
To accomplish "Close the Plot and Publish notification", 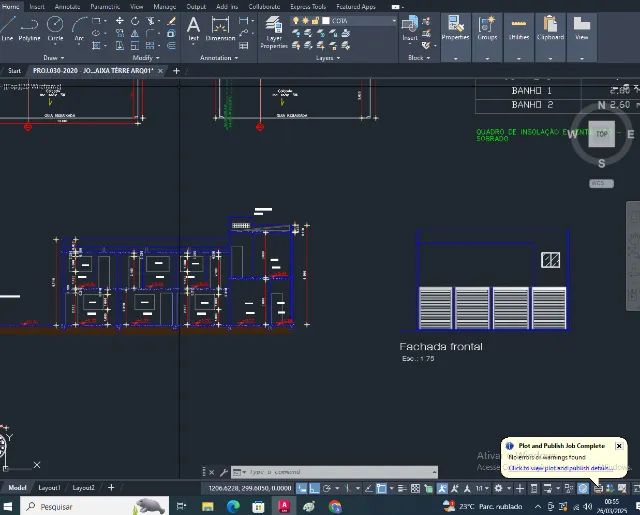I will click(x=619, y=446).
